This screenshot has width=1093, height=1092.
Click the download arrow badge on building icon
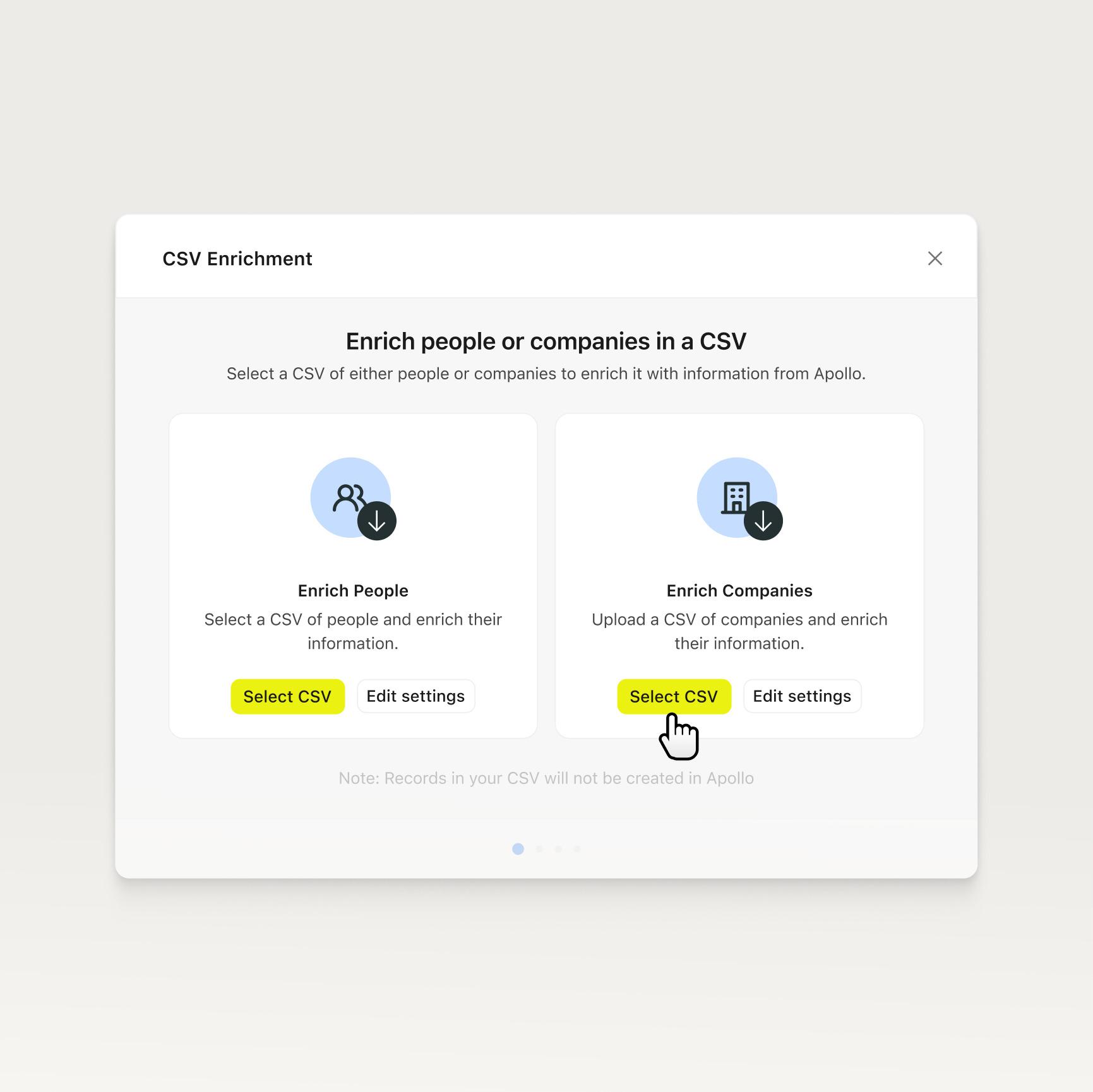[x=763, y=521]
